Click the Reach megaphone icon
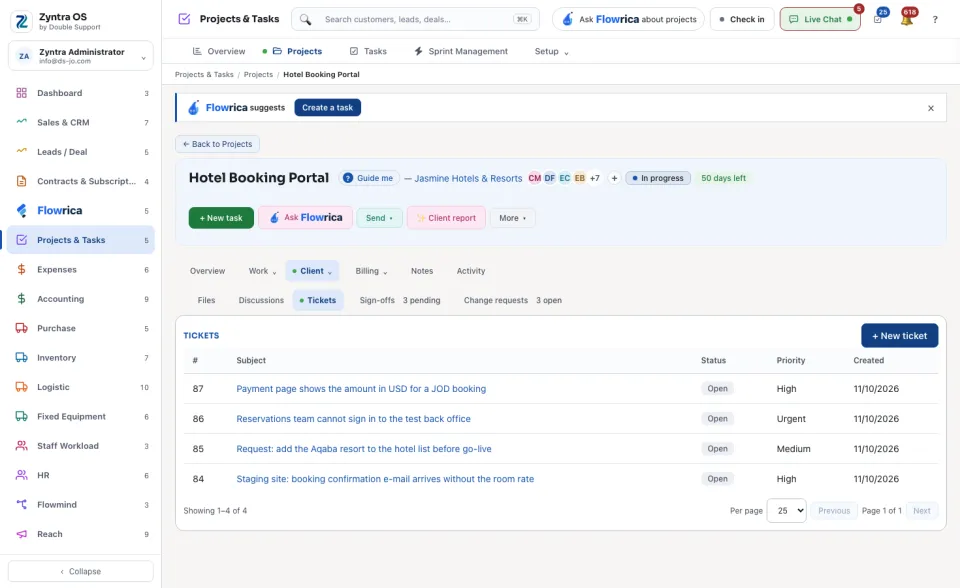Screen dimensions: 960x588 [x=21, y=534]
